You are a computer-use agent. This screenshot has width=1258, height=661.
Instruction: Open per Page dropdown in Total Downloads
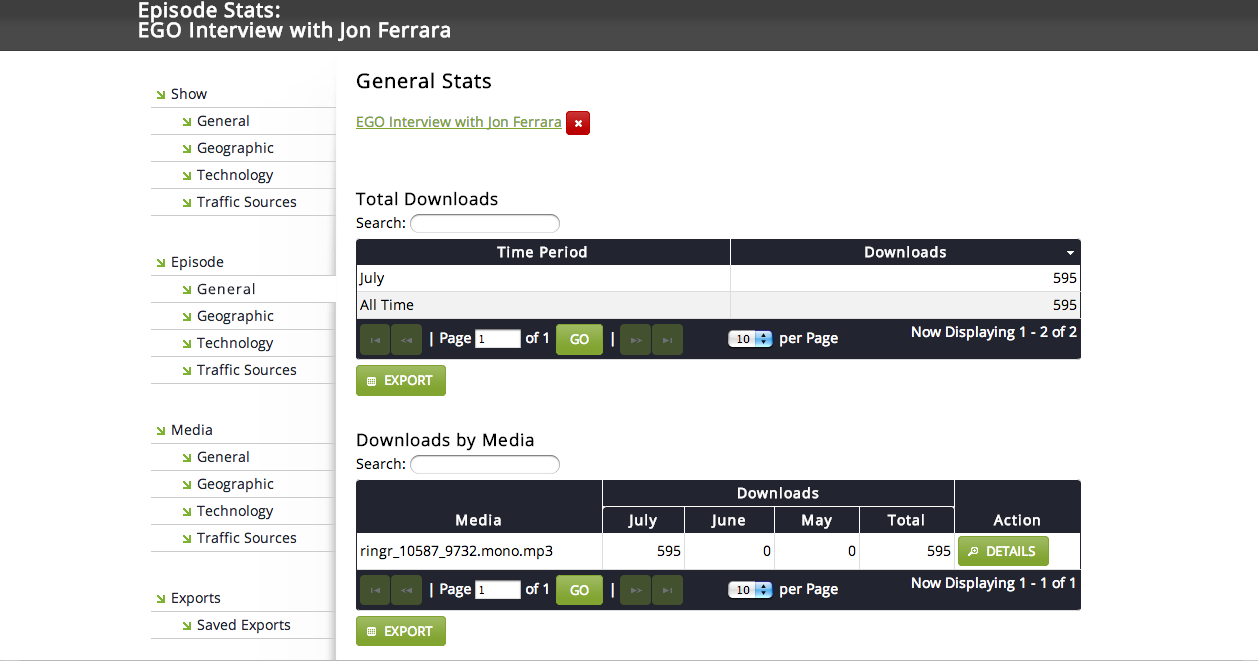tap(750, 339)
